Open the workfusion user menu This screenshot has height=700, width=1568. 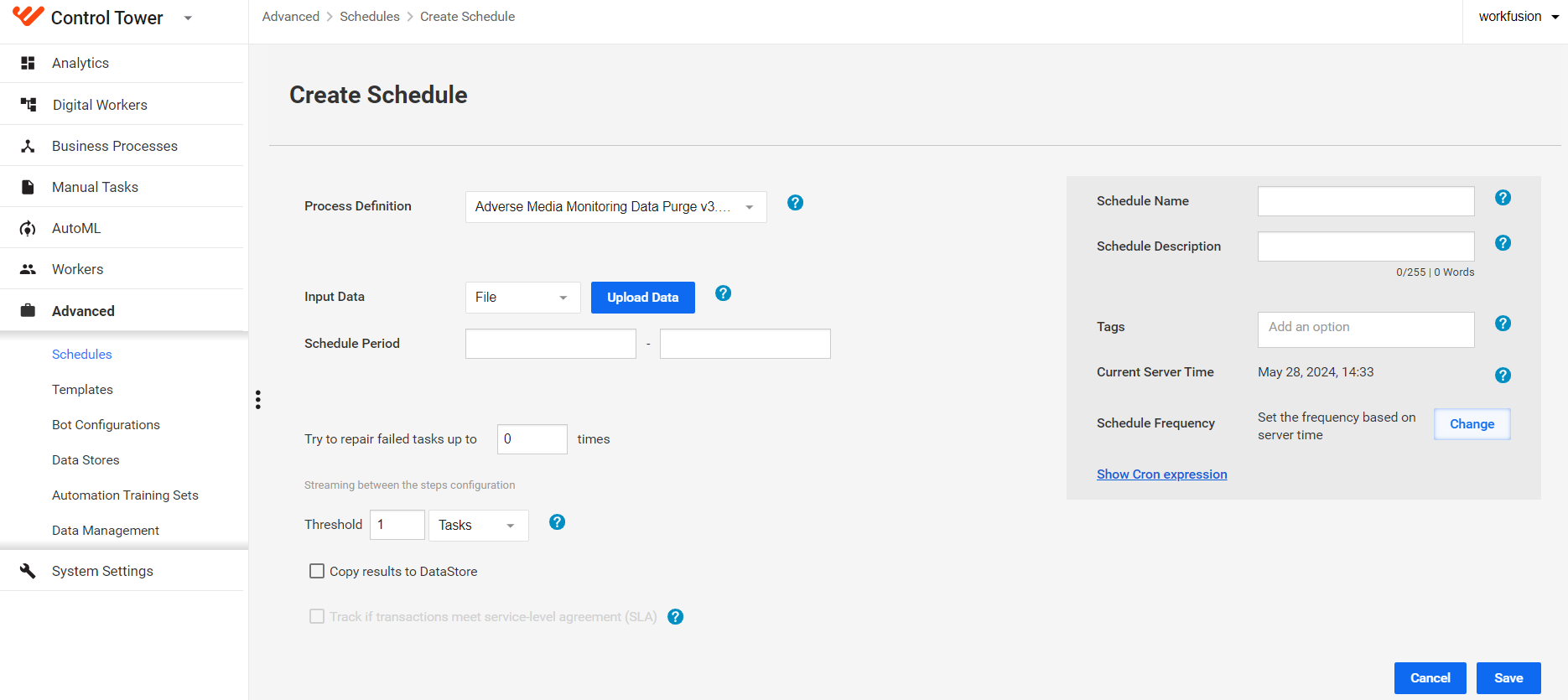click(1519, 17)
